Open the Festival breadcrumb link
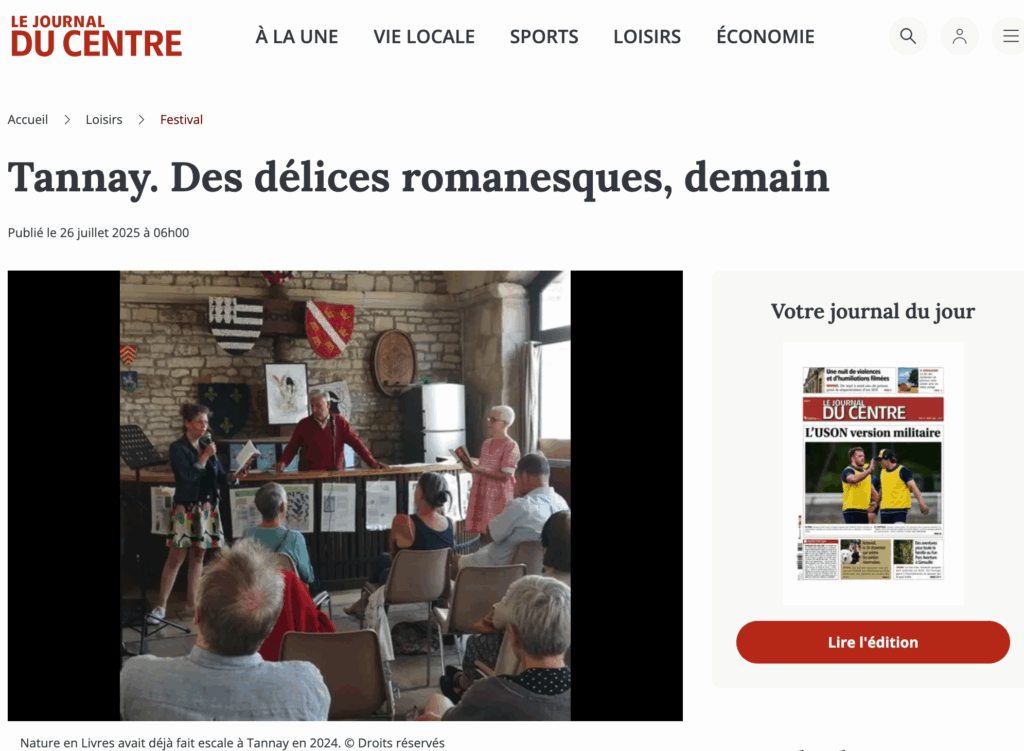 pyautogui.click(x=182, y=120)
